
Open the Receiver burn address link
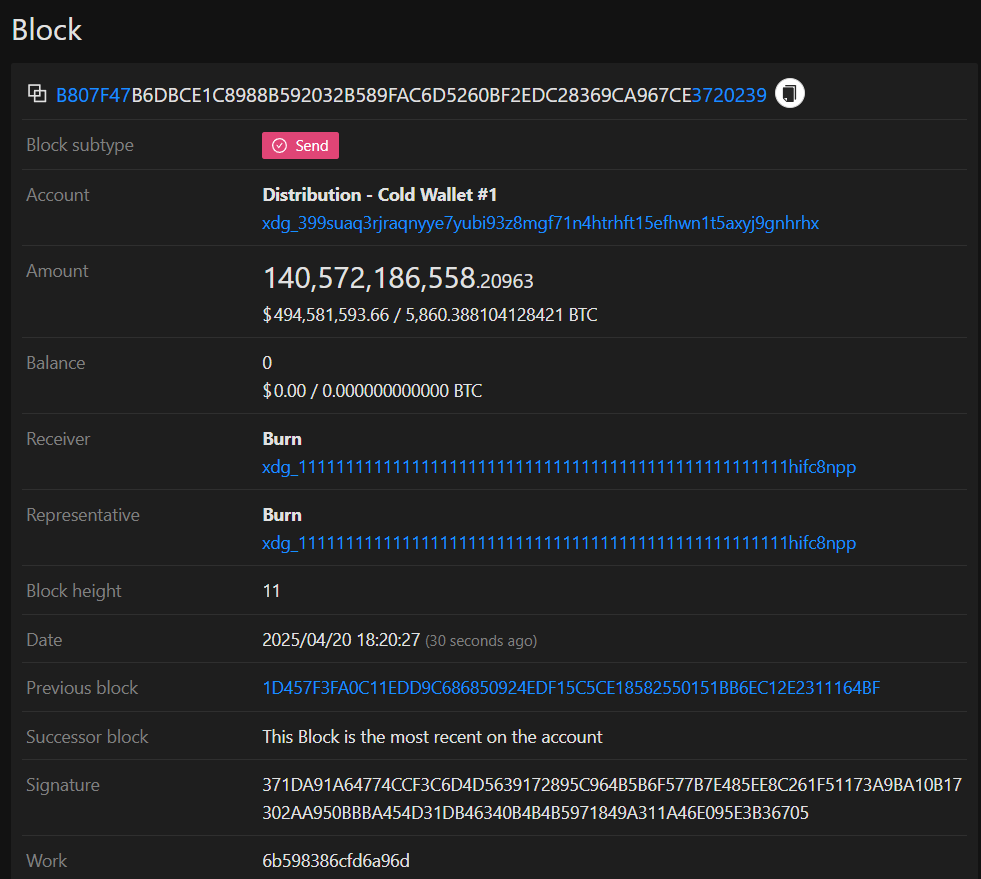[558, 467]
